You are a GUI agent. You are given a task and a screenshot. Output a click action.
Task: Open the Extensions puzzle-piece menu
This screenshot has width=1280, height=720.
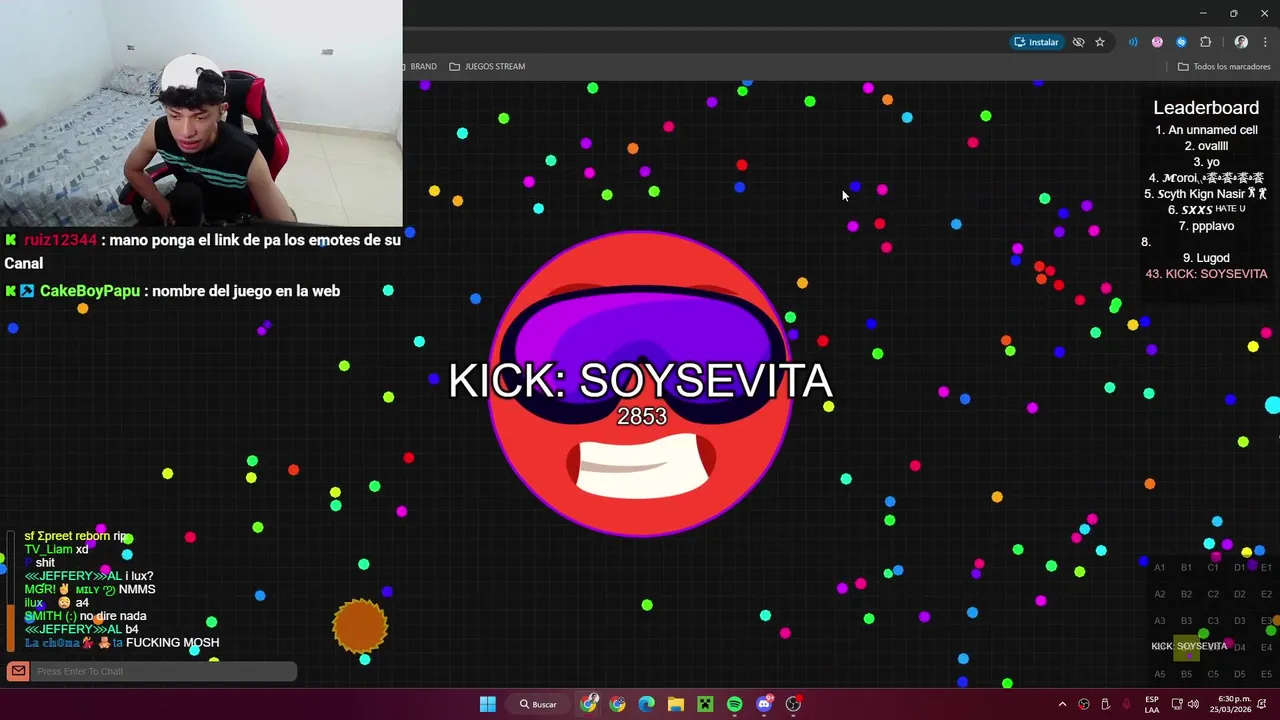(1205, 42)
